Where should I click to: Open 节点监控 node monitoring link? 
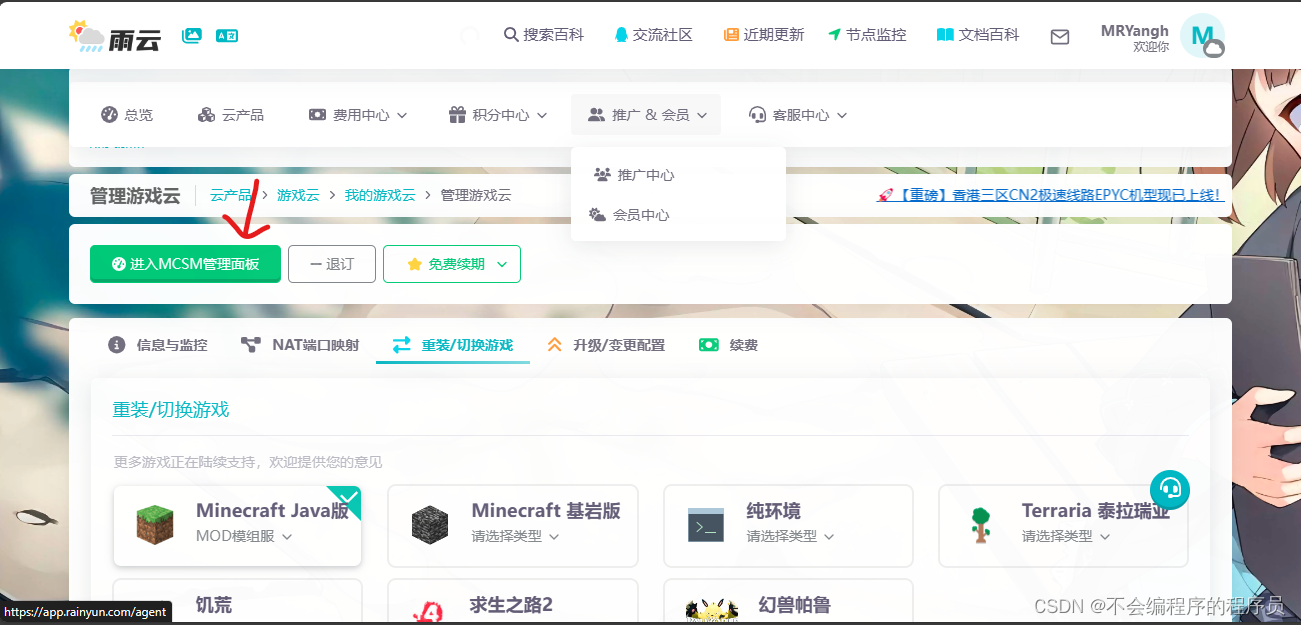point(867,35)
